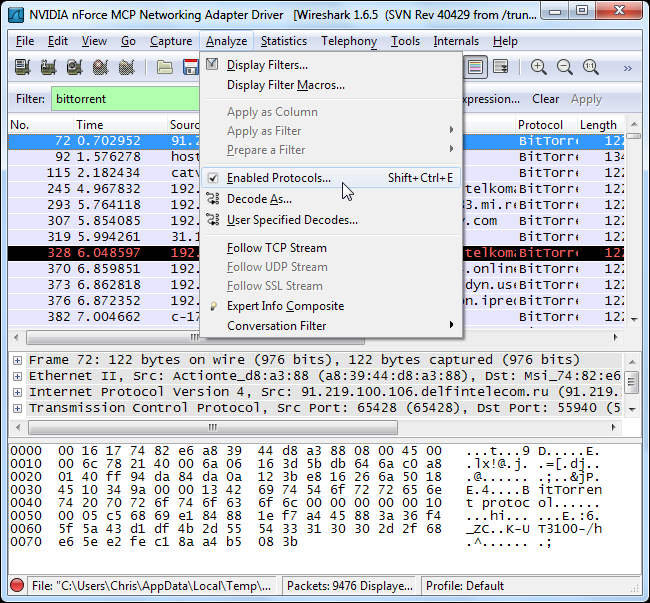Image resolution: width=650 pixels, height=603 pixels.
Task: Open the Help menu
Action: (505, 41)
